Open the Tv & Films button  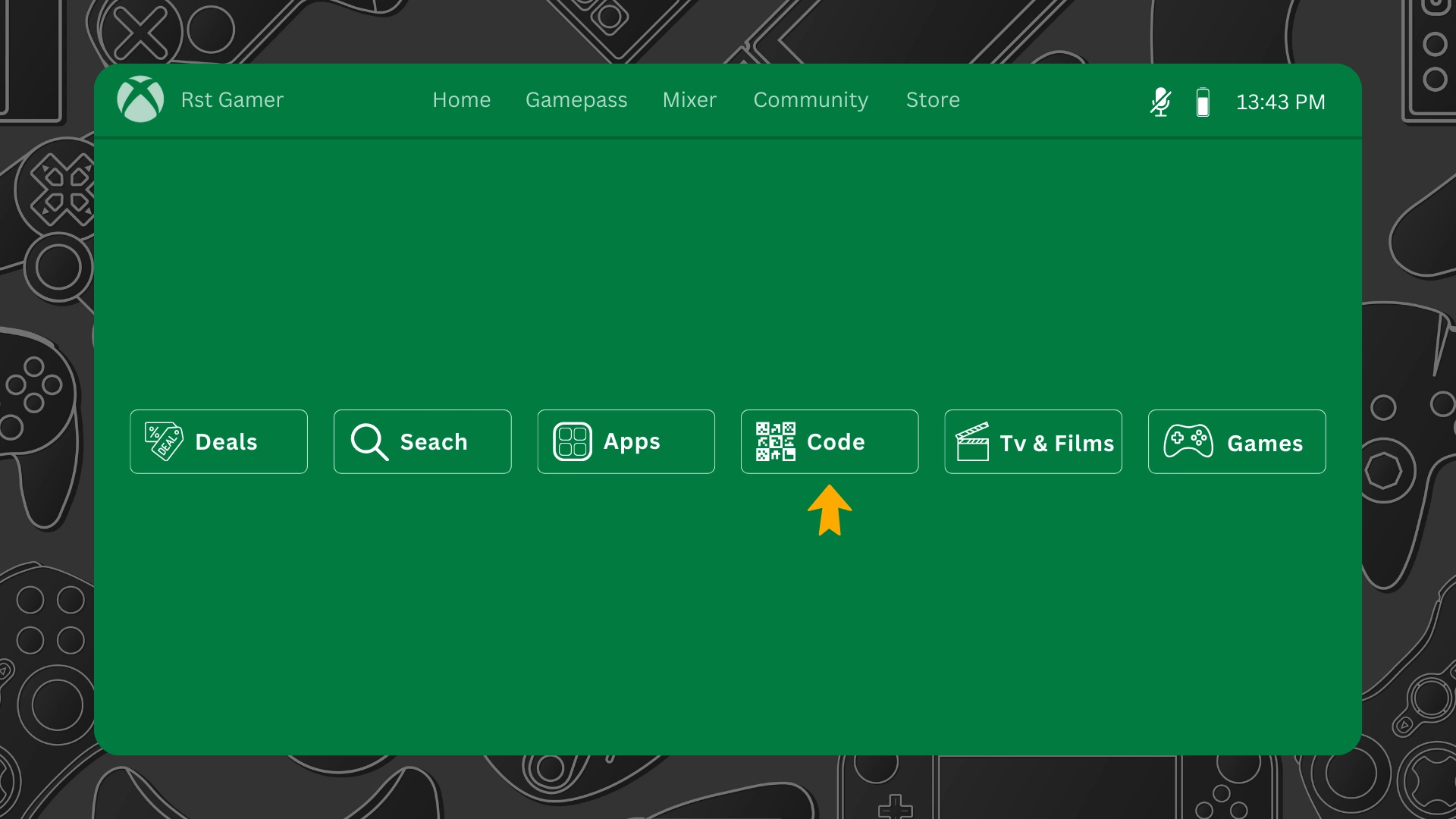click(1034, 442)
